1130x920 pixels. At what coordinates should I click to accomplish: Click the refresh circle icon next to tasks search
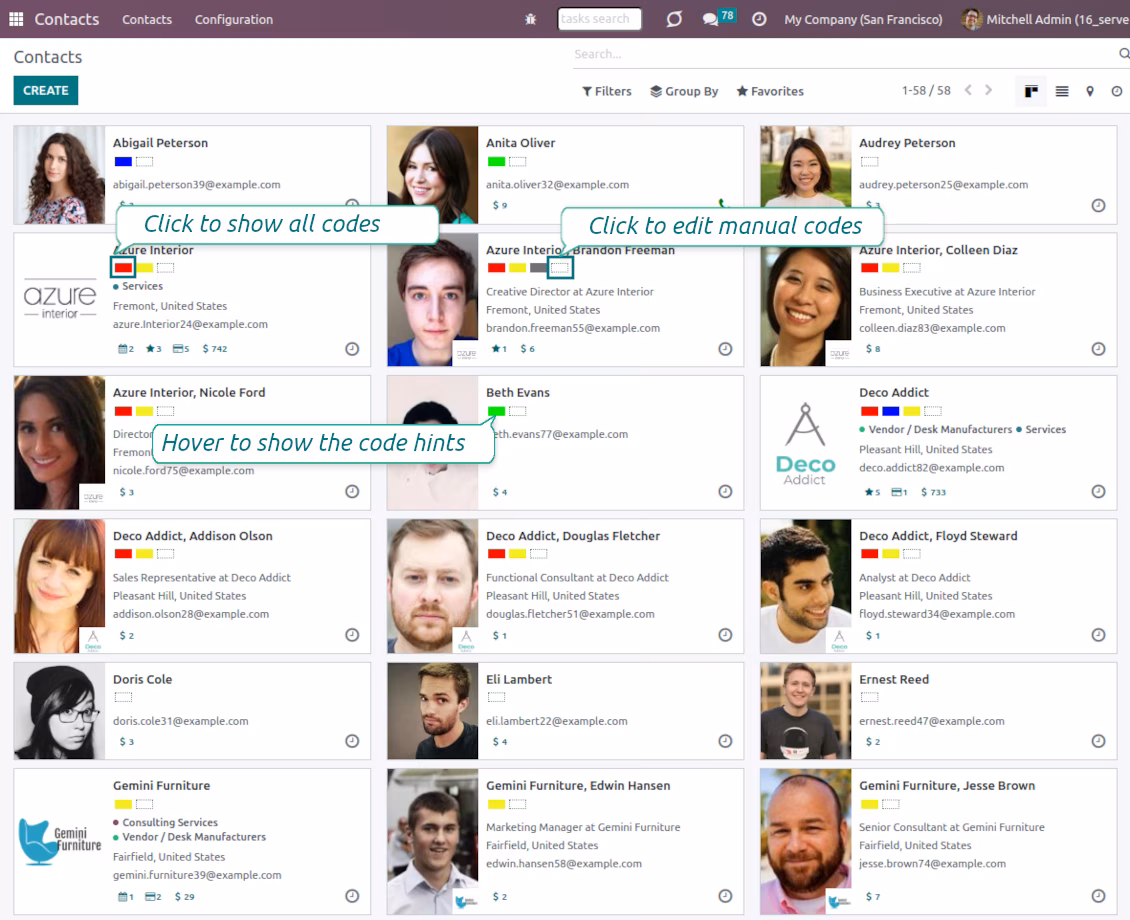coord(674,19)
